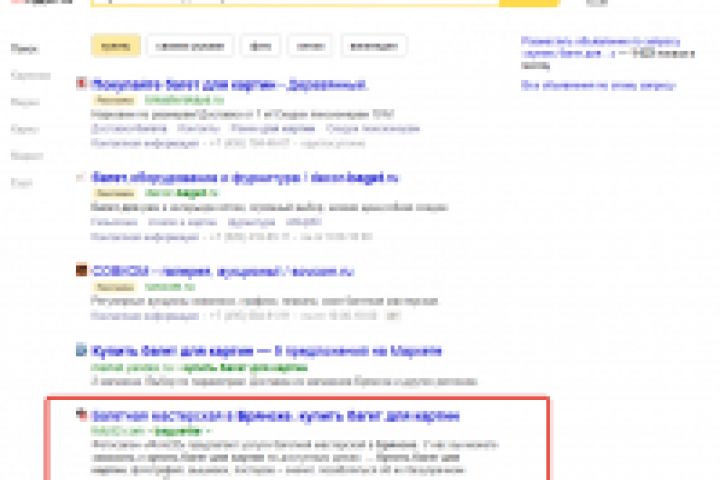Viewport: 720px width, 480px height.
Task: Click the green market URL under the Маркет result
Action: tap(199, 367)
